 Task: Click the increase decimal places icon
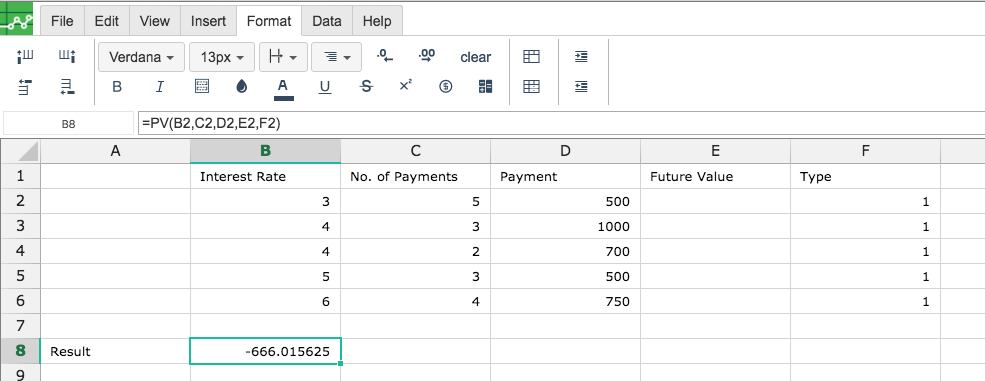coord(427,56)
